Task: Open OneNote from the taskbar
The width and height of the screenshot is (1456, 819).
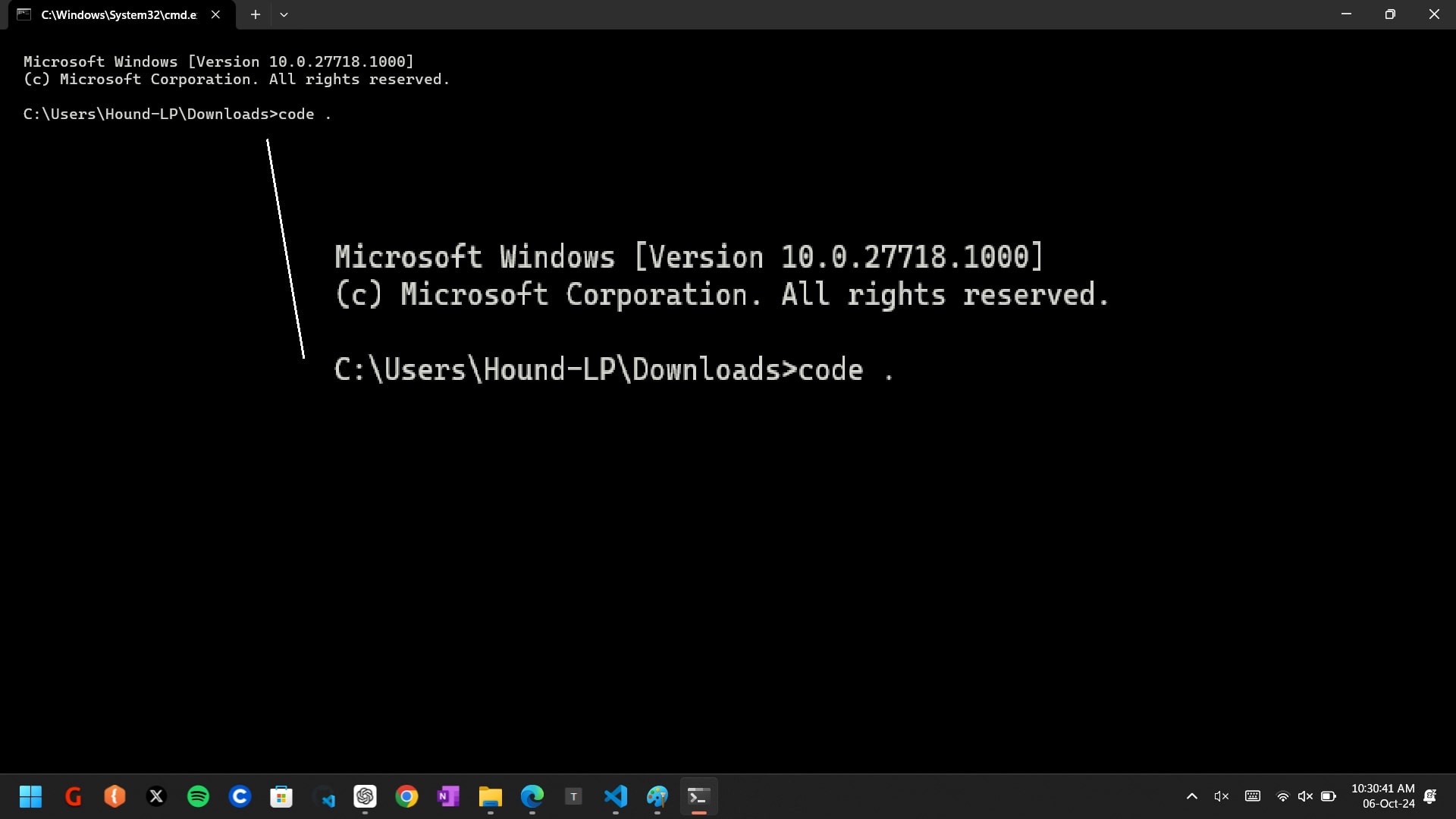Action: point(448,796)
